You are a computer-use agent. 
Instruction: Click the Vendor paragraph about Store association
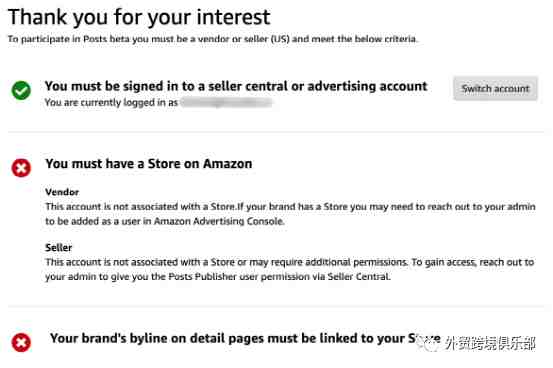click(290, 214)
